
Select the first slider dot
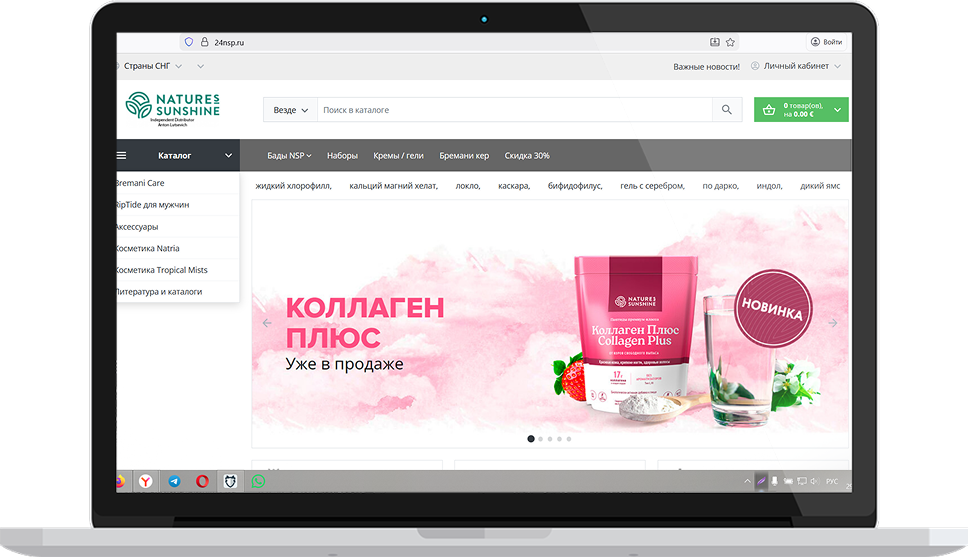(531, 439)
